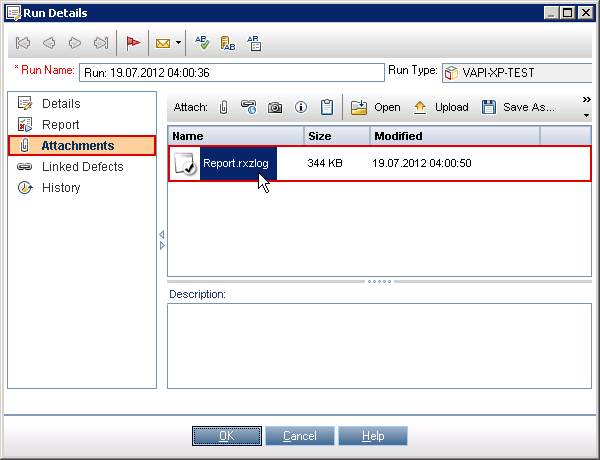The height and width of the screenshot is (460, 600).
Task: Go to the first run entity
Action: 23,43
